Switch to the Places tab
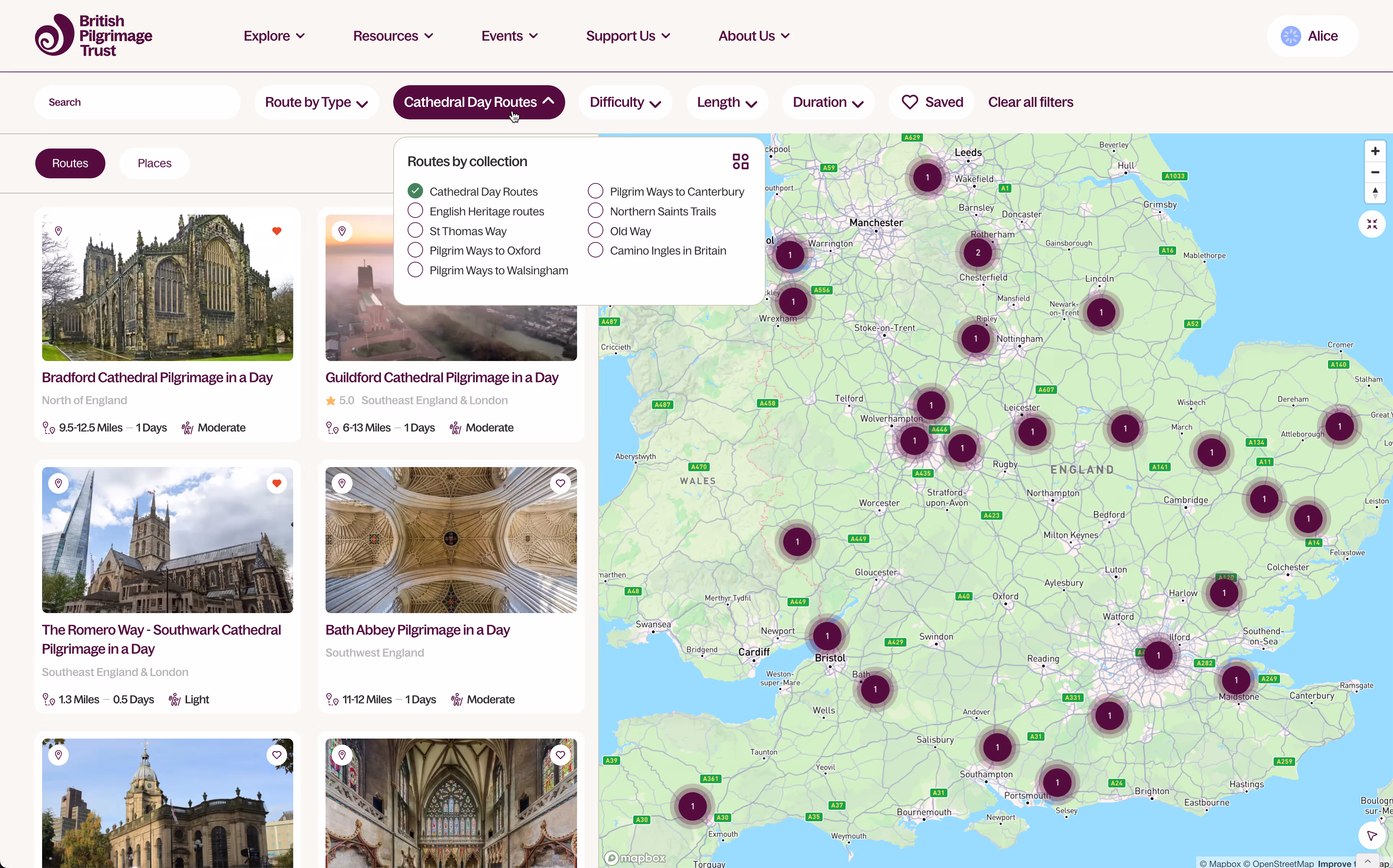The image size is (1393, 868). pos(154,164)
